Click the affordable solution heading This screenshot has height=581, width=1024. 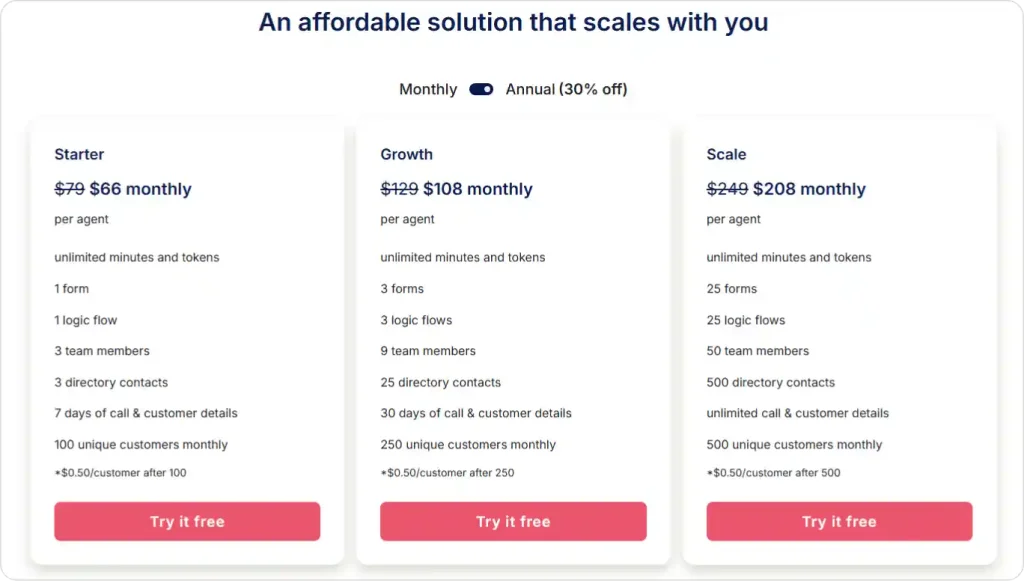point(513,22)
